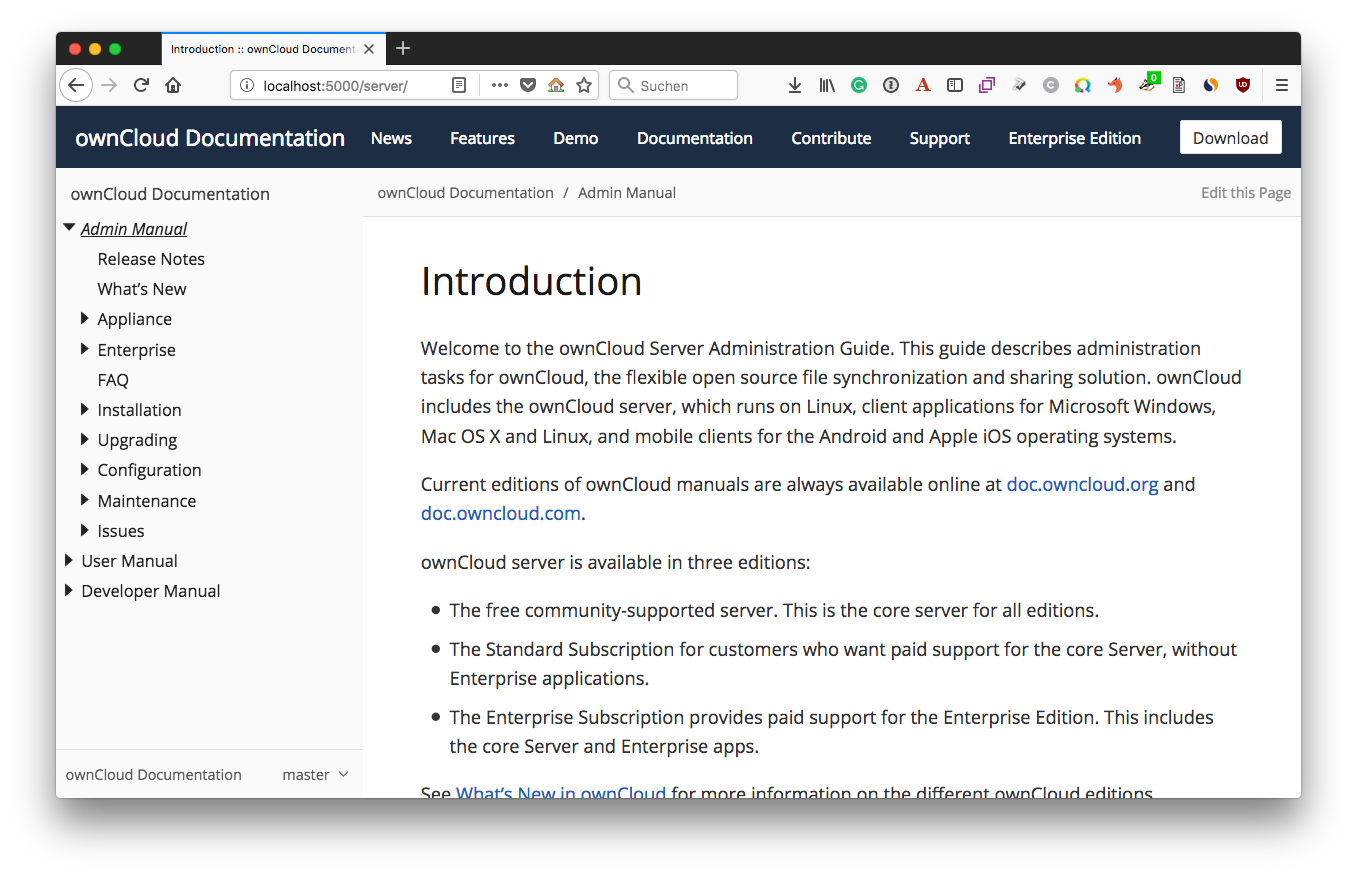1357x878 pixels.
Task: Expand the Enterprise section arrow
Action: coord(85,349)
